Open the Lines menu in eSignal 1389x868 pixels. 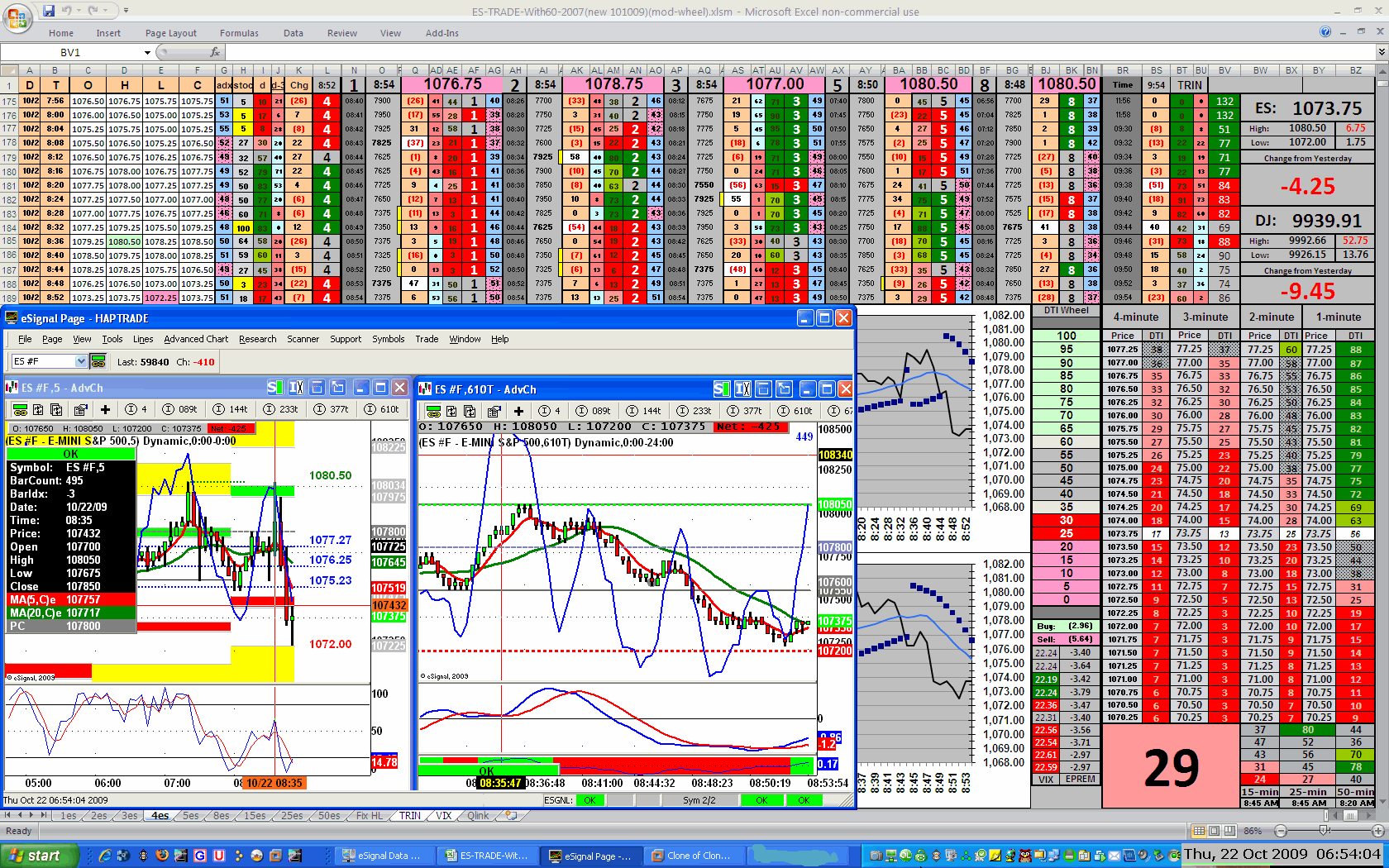(143, 339)
